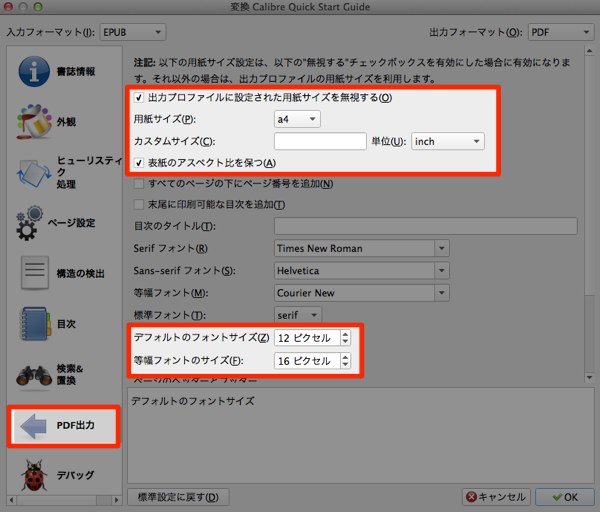Switch to the デバッグ section

click(x=75, y=475)
